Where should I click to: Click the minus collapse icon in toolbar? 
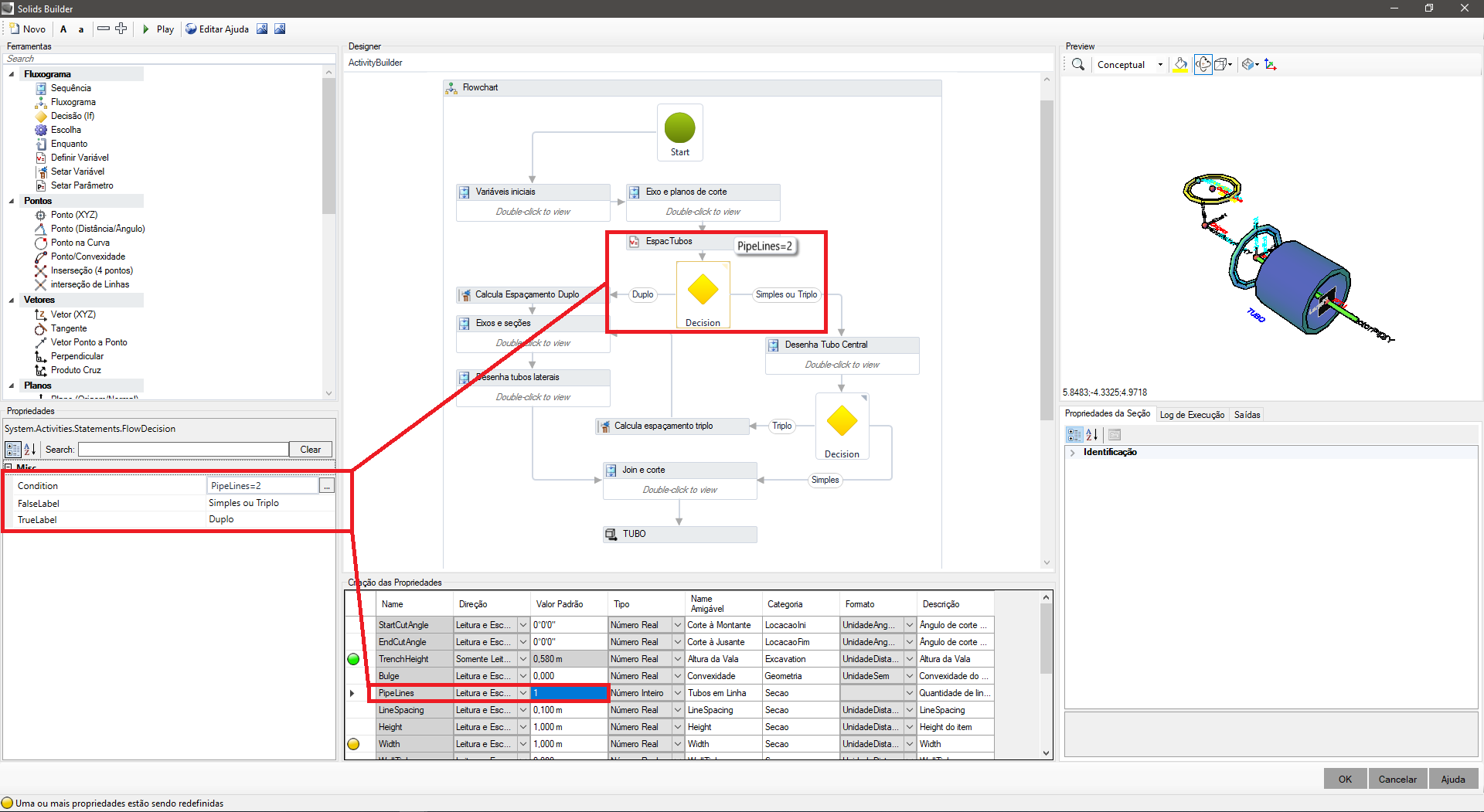(x=104, y=29)
